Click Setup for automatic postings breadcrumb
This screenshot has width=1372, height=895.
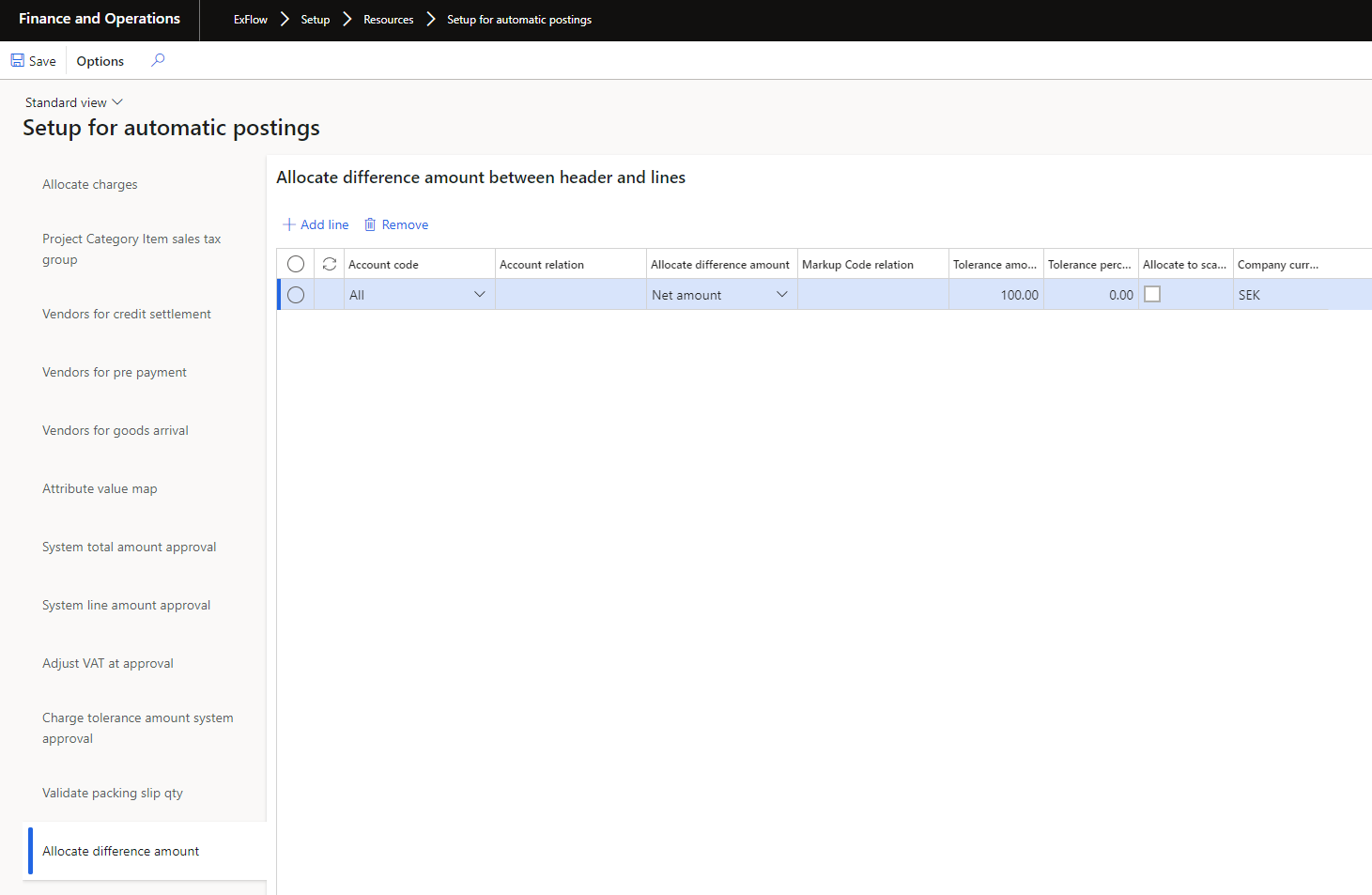519,20
